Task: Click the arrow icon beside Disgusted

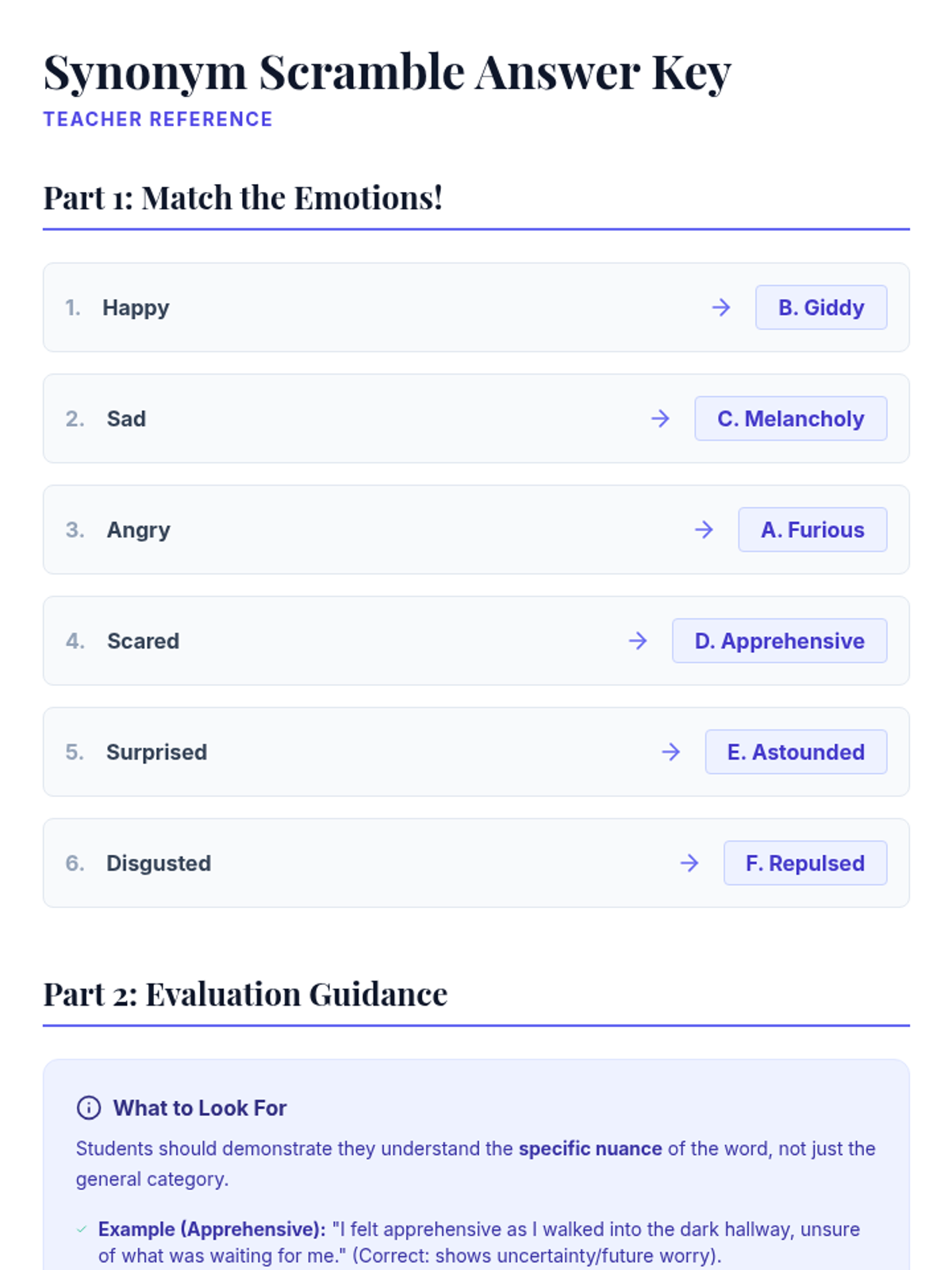Action: [689, 863]
